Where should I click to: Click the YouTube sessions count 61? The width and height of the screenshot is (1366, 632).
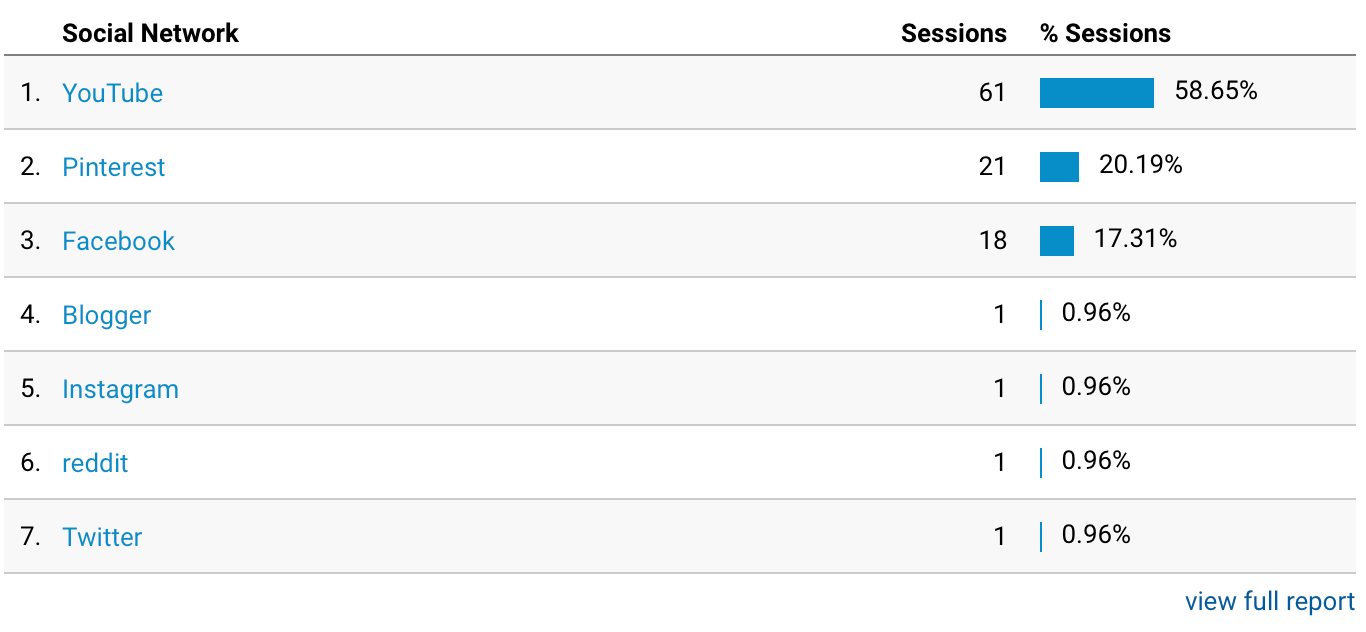992,93
